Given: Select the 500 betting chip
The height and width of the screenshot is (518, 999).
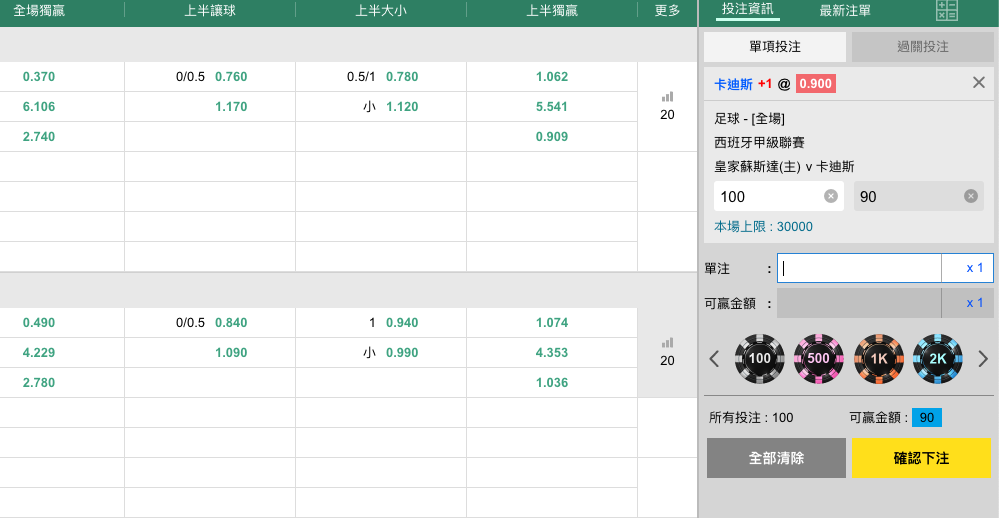Looking at the screenshot, I should [819, 358].
